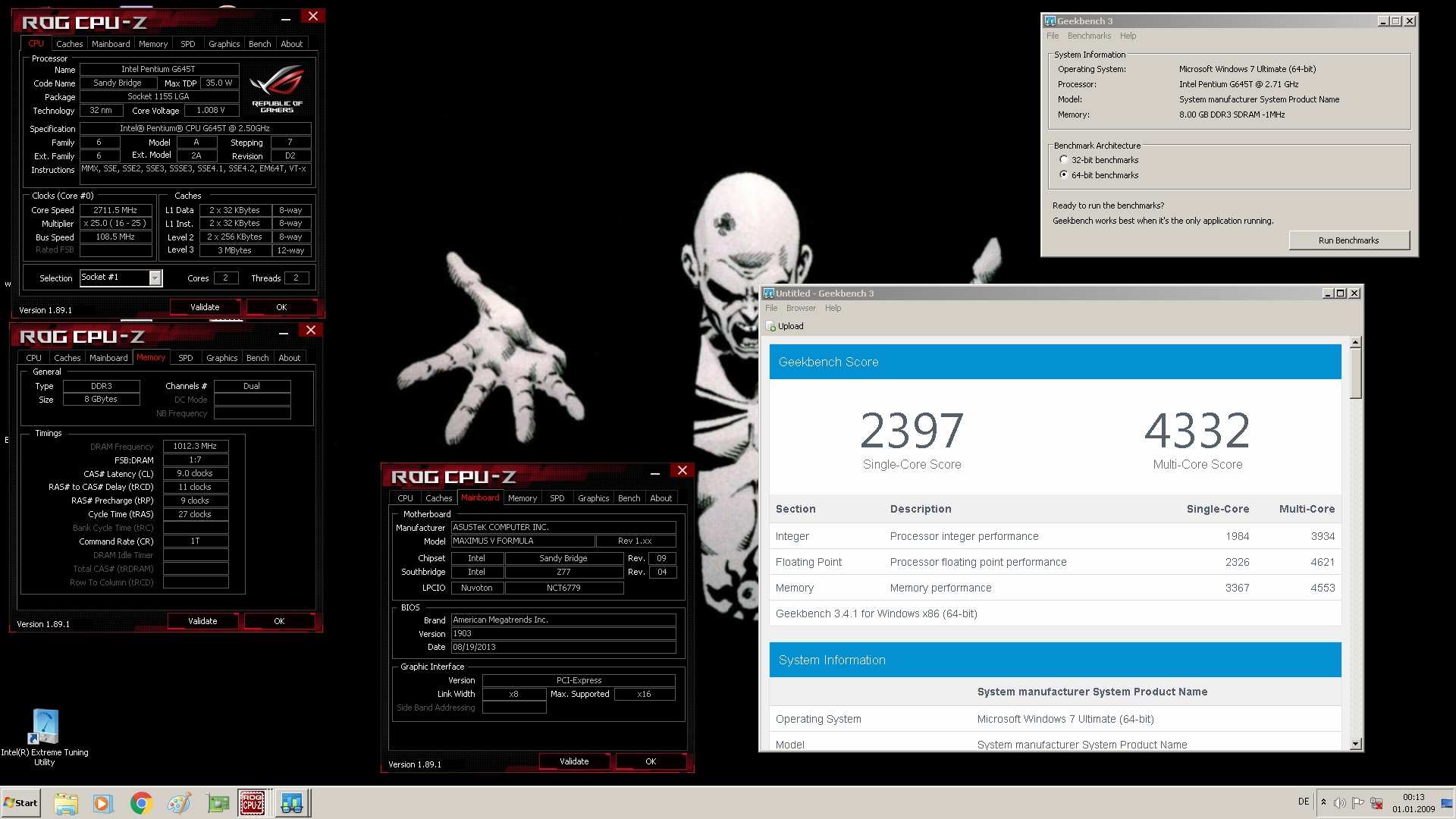Click the Memory performance results row
The width and height of the screenshot is (1456, 819).
(1055, 588)
